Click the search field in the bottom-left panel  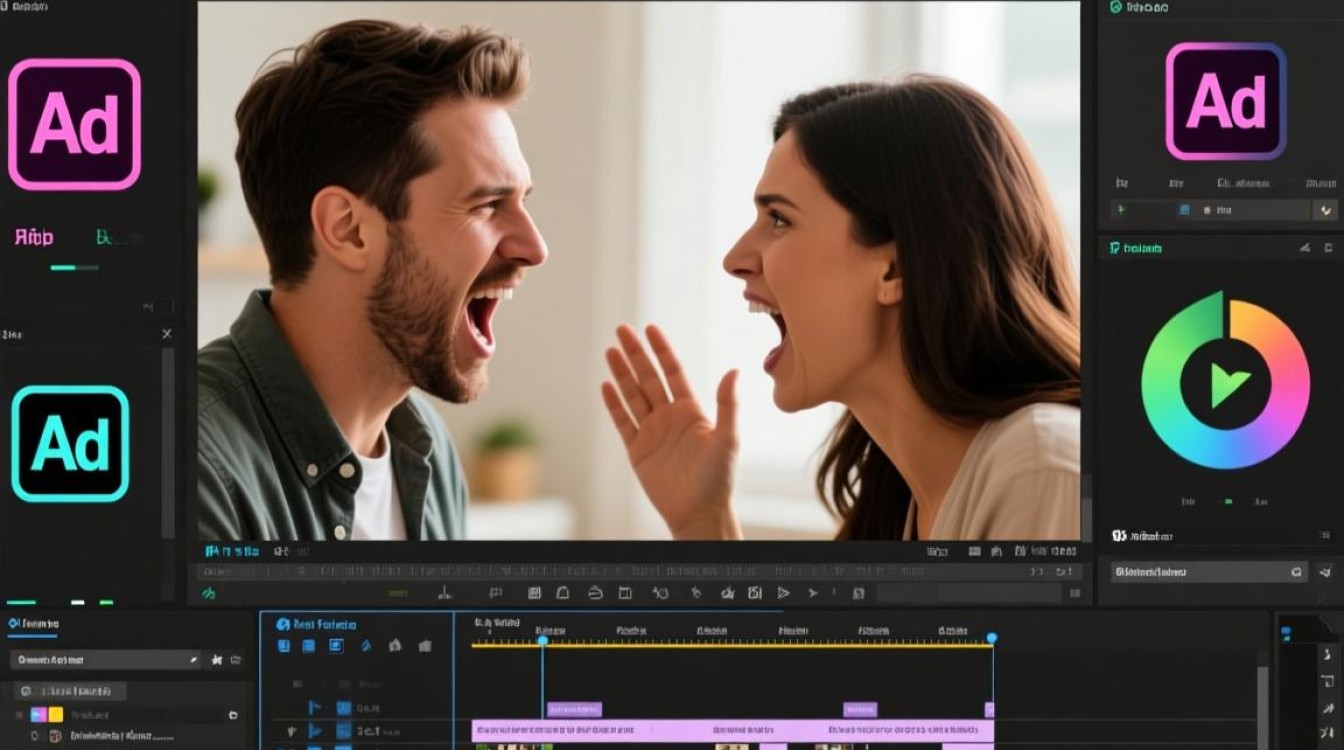(105, 660)
